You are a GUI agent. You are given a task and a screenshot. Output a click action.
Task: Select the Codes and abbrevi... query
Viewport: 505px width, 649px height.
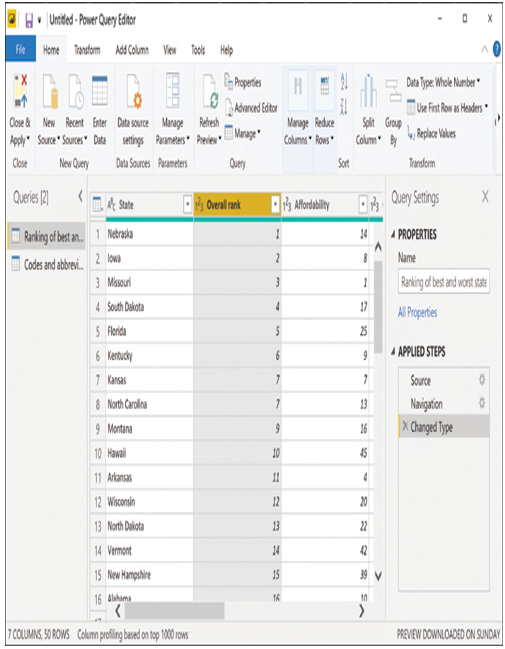[x=46, y=264]
